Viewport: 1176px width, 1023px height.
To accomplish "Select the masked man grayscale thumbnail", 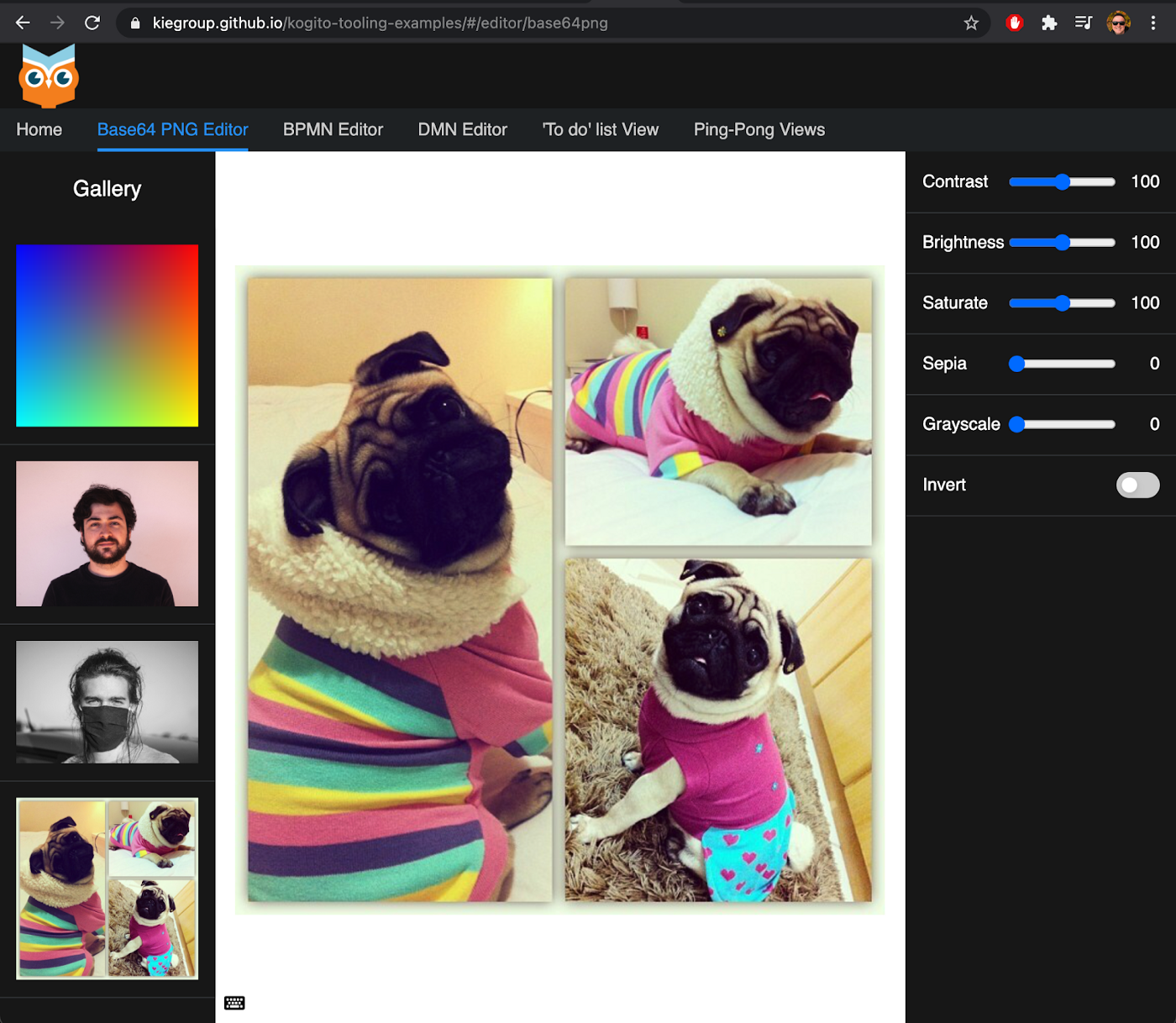I will click(108, 702).
